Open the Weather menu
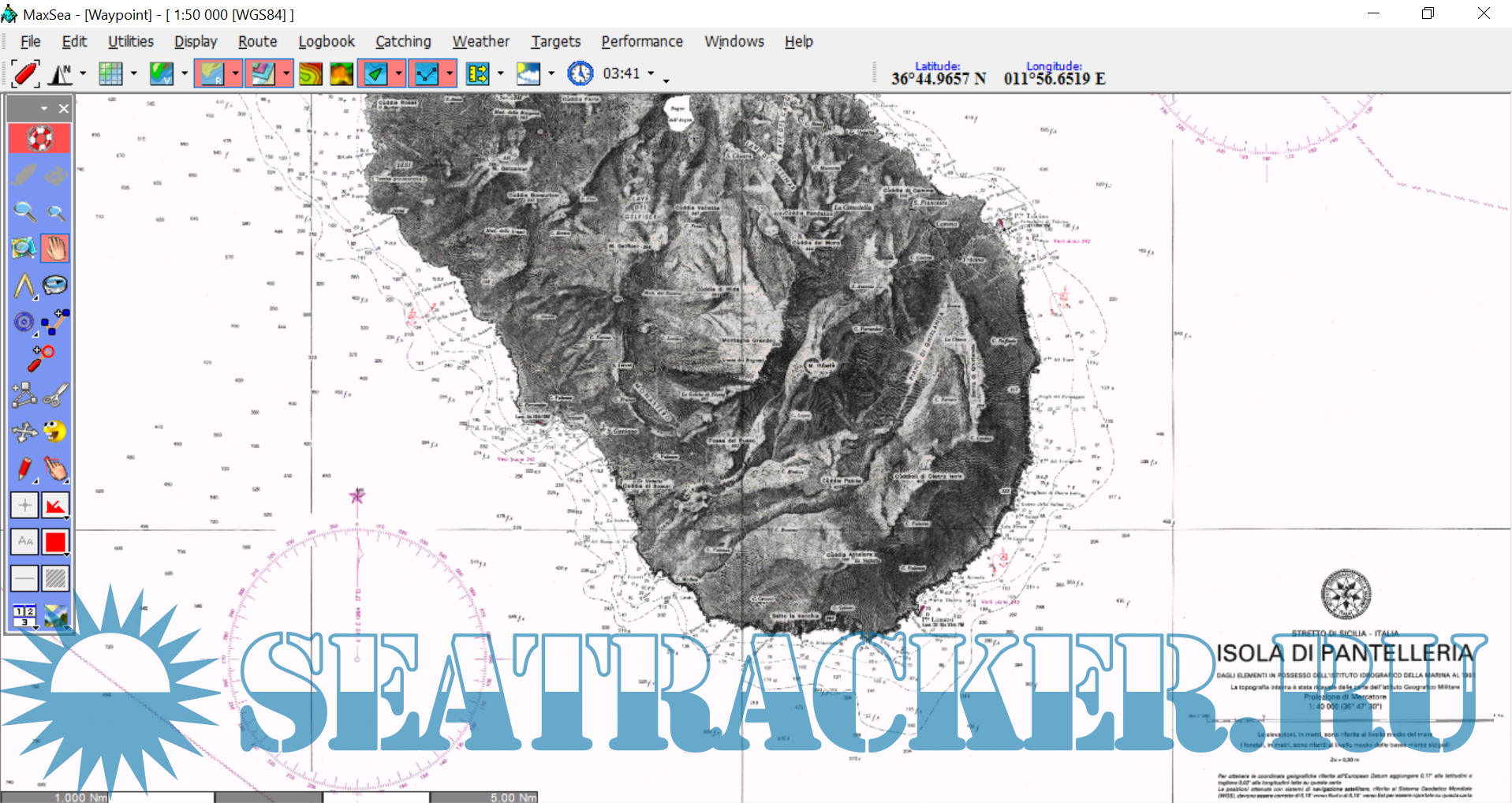 [x=480, y=42]
